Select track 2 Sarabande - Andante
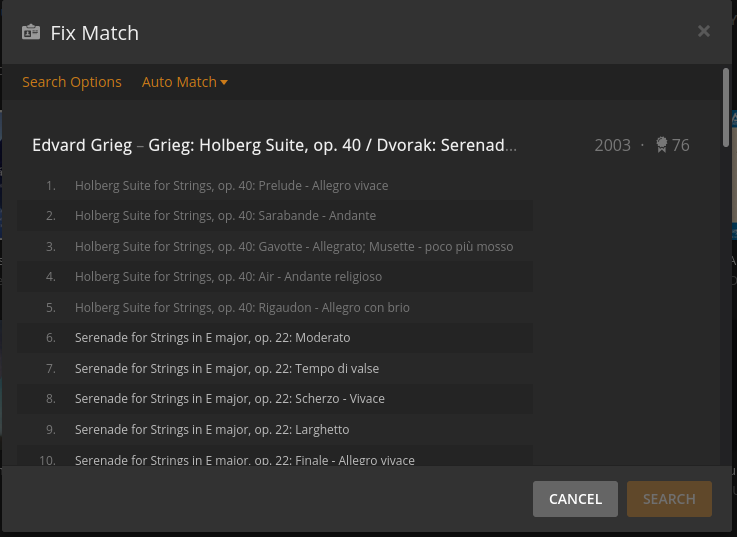The image size is (737, 537). pyautogui.click(x=225, y=216)
